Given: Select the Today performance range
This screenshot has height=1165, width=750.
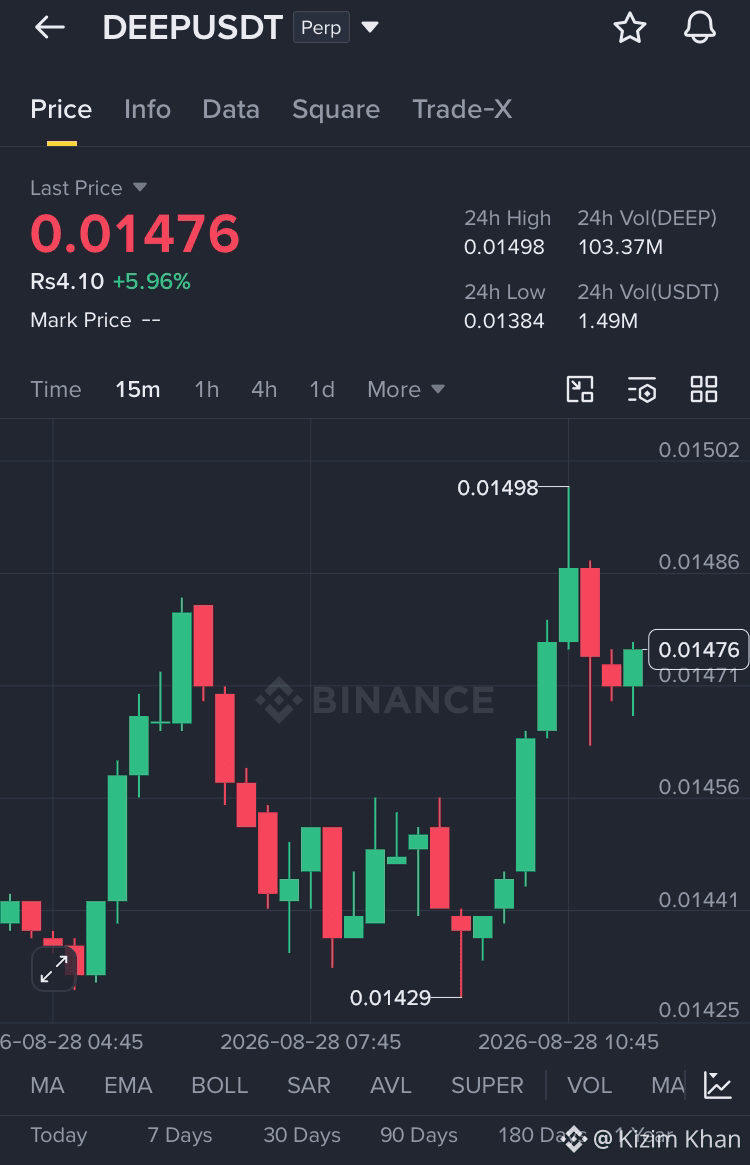Looking at the screenshot, I should tap(59, 1135).
